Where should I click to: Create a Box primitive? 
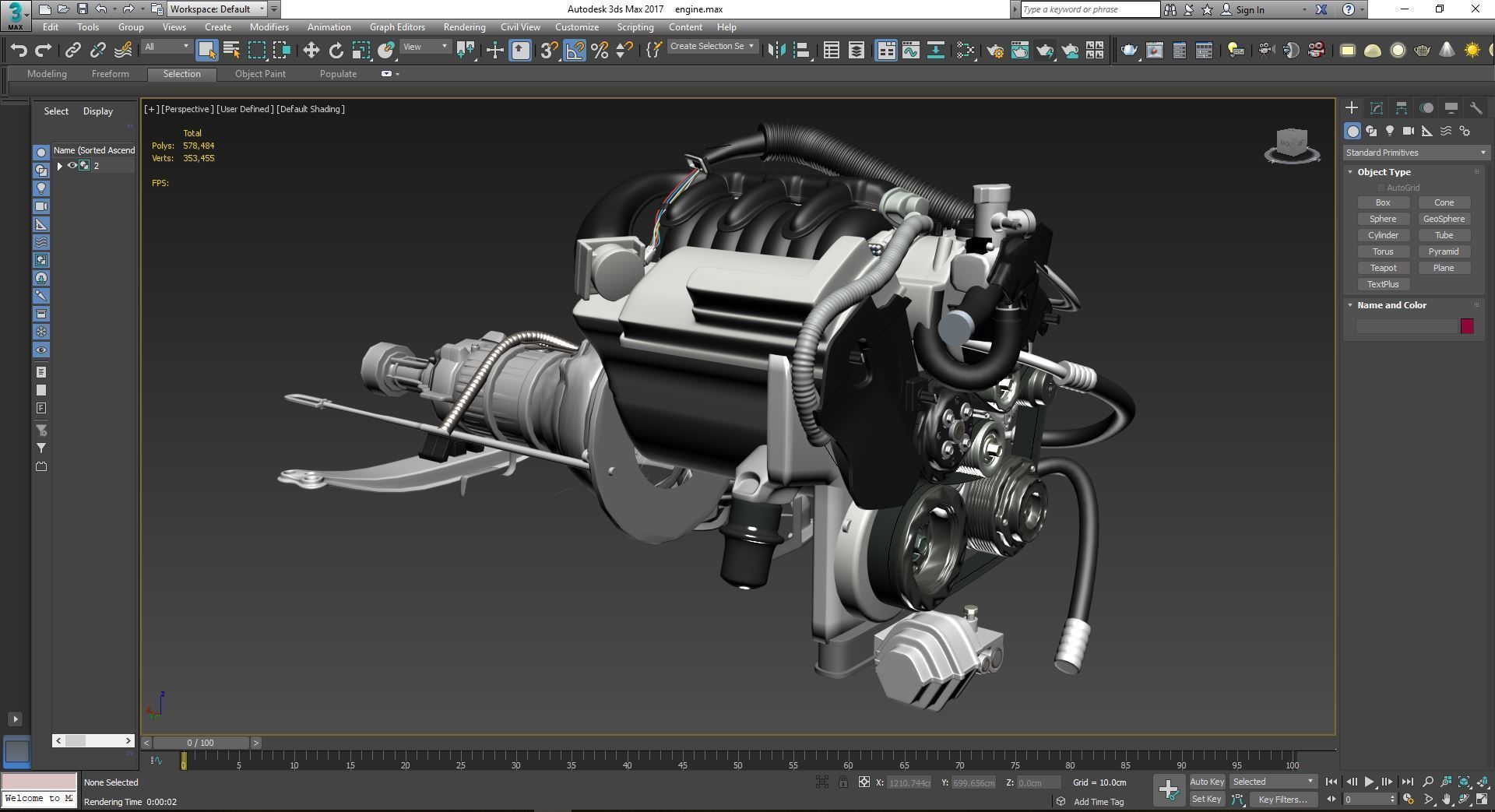(1383, 202)
